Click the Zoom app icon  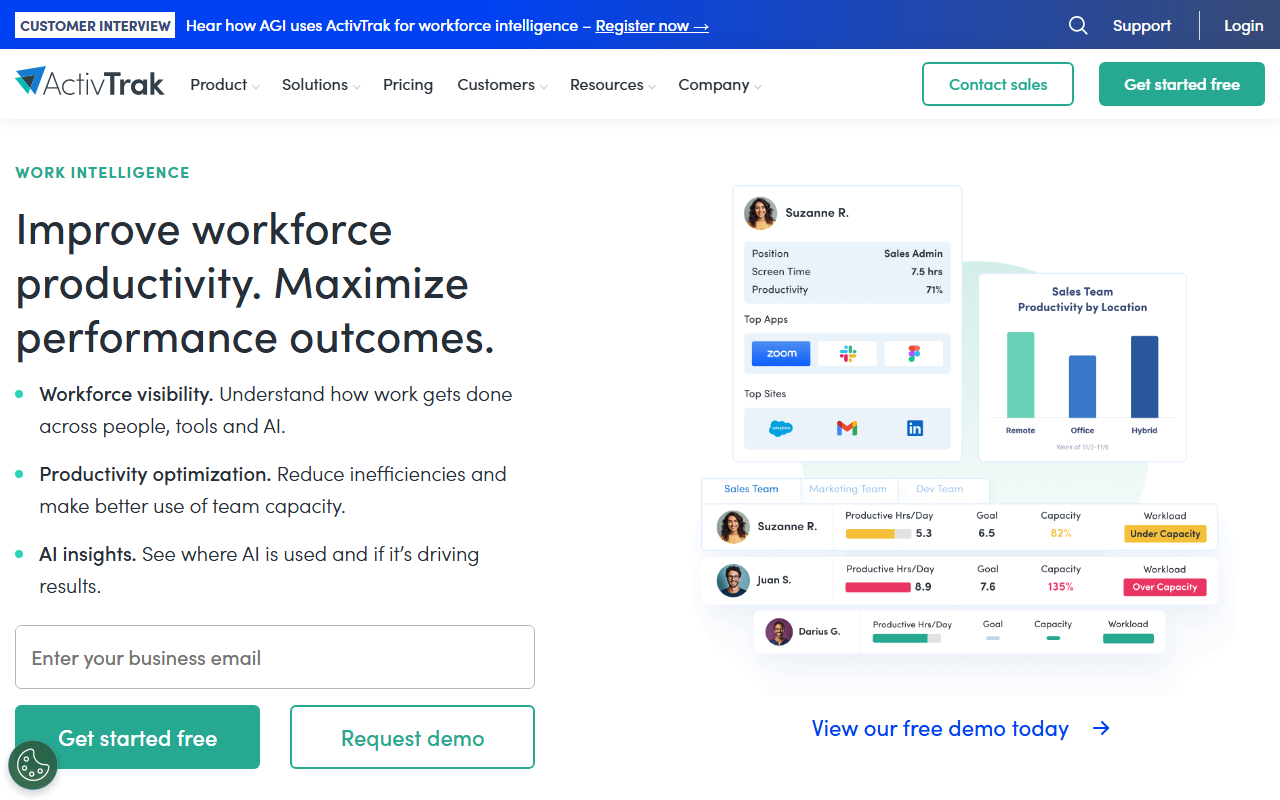coord(781,353)
